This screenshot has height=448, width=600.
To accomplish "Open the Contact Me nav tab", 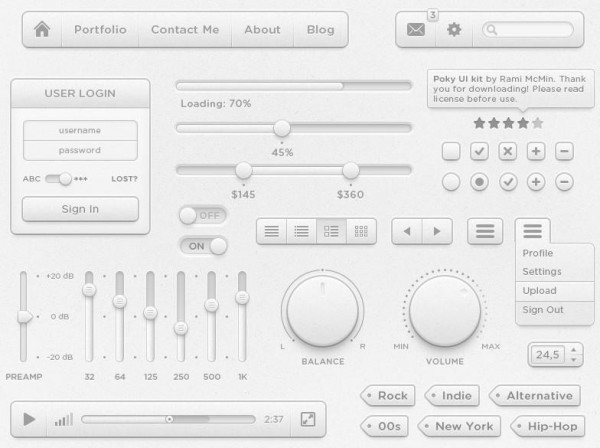I will tap(185, 29).
